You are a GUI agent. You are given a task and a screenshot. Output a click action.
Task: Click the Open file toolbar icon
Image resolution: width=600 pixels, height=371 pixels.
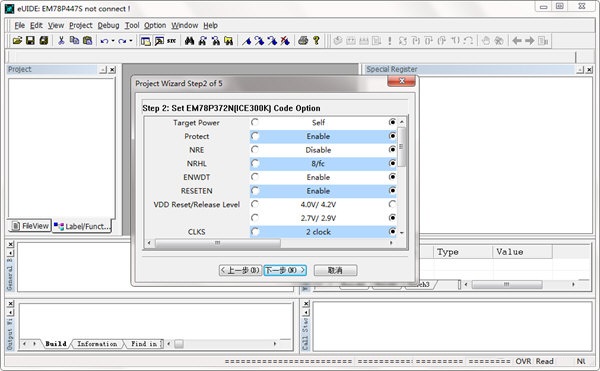tap(17, 40)
